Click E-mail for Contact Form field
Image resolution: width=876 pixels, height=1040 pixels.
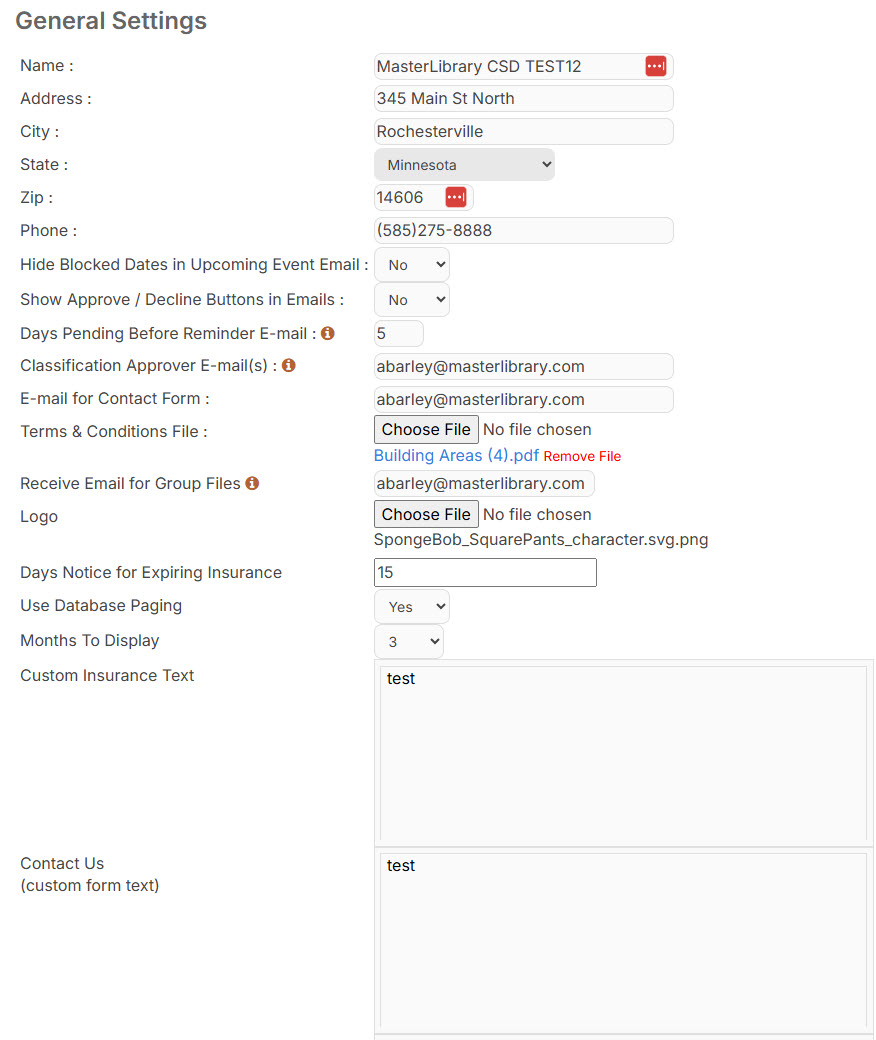click(x=524, y=399)
